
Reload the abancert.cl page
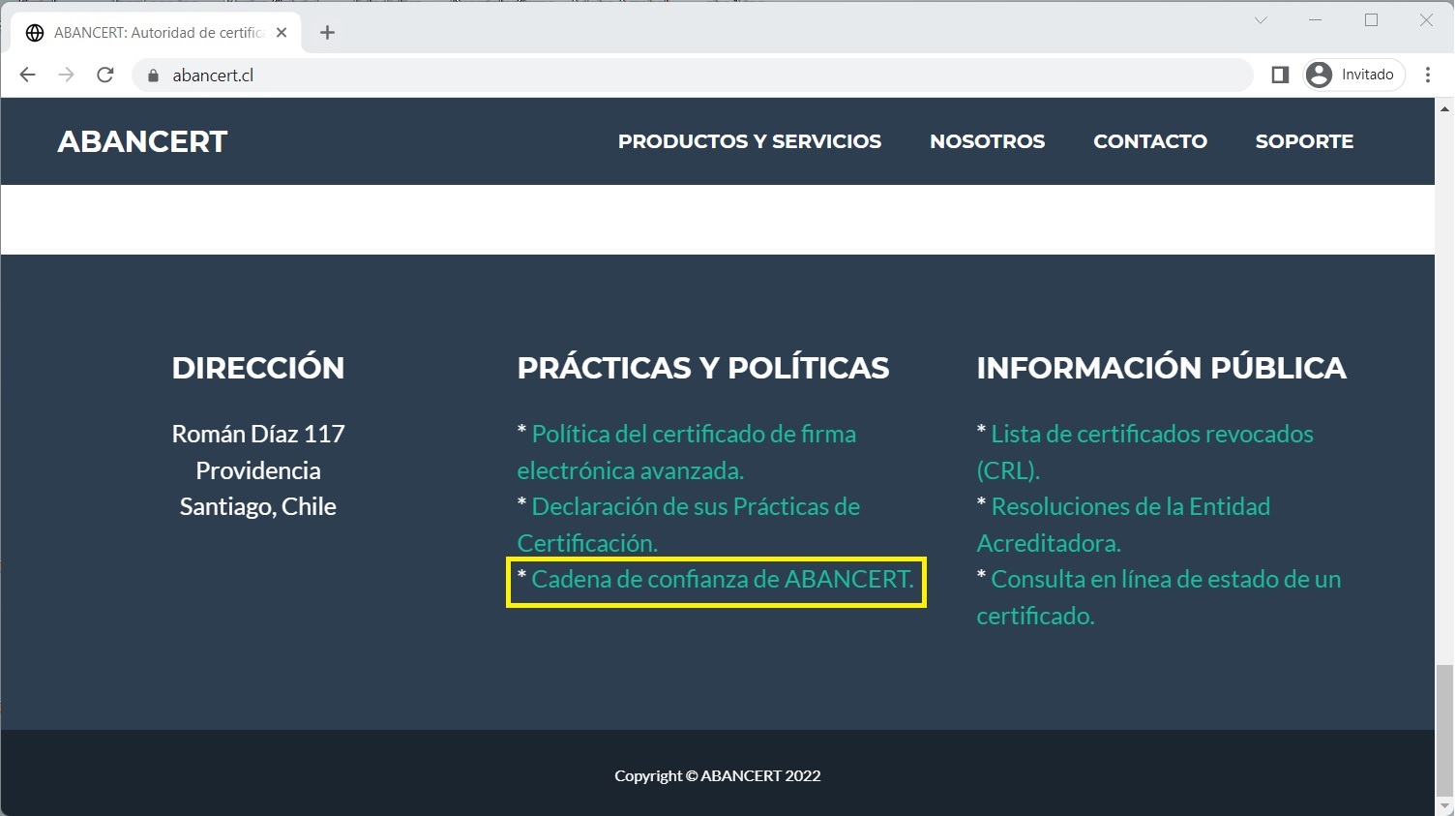105,75
